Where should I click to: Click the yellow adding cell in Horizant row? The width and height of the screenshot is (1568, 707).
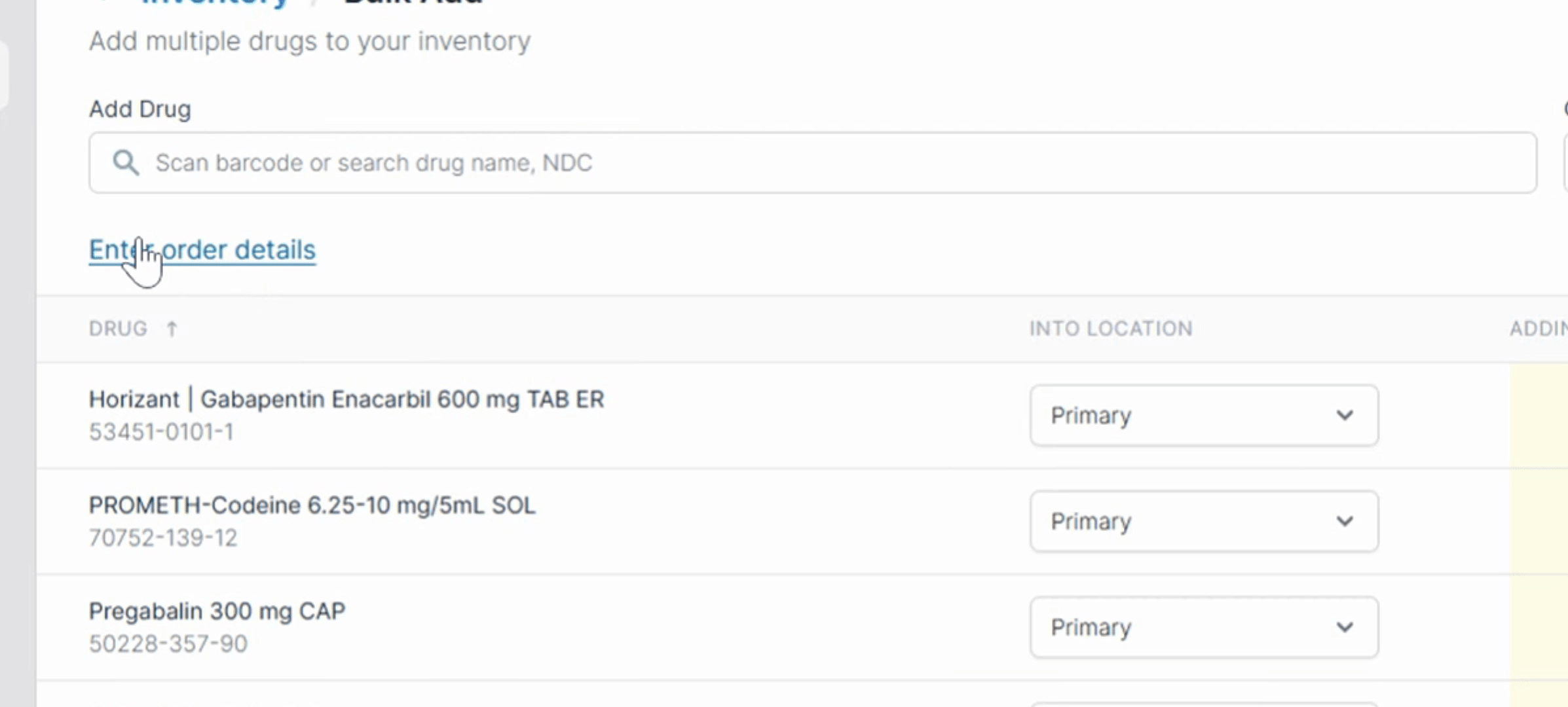(x=1539, y=415)
